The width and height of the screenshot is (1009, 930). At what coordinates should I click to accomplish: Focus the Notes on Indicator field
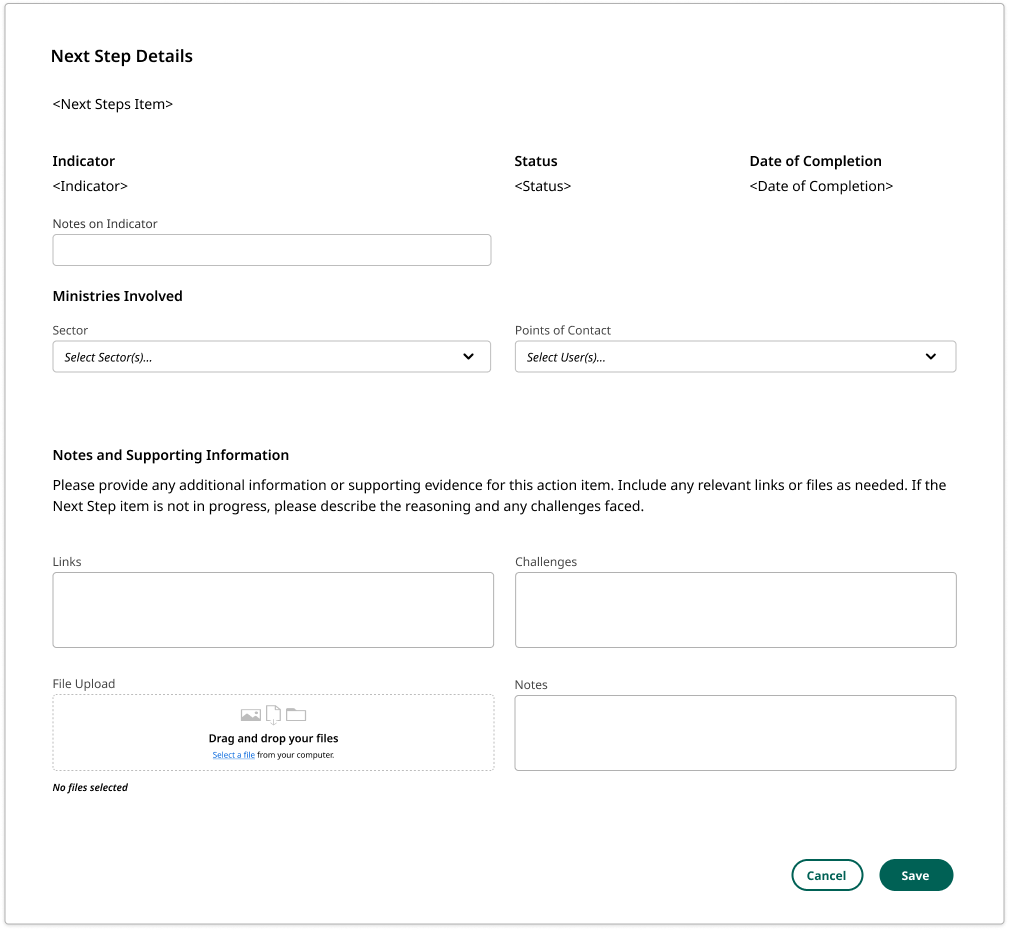(271, 250)
